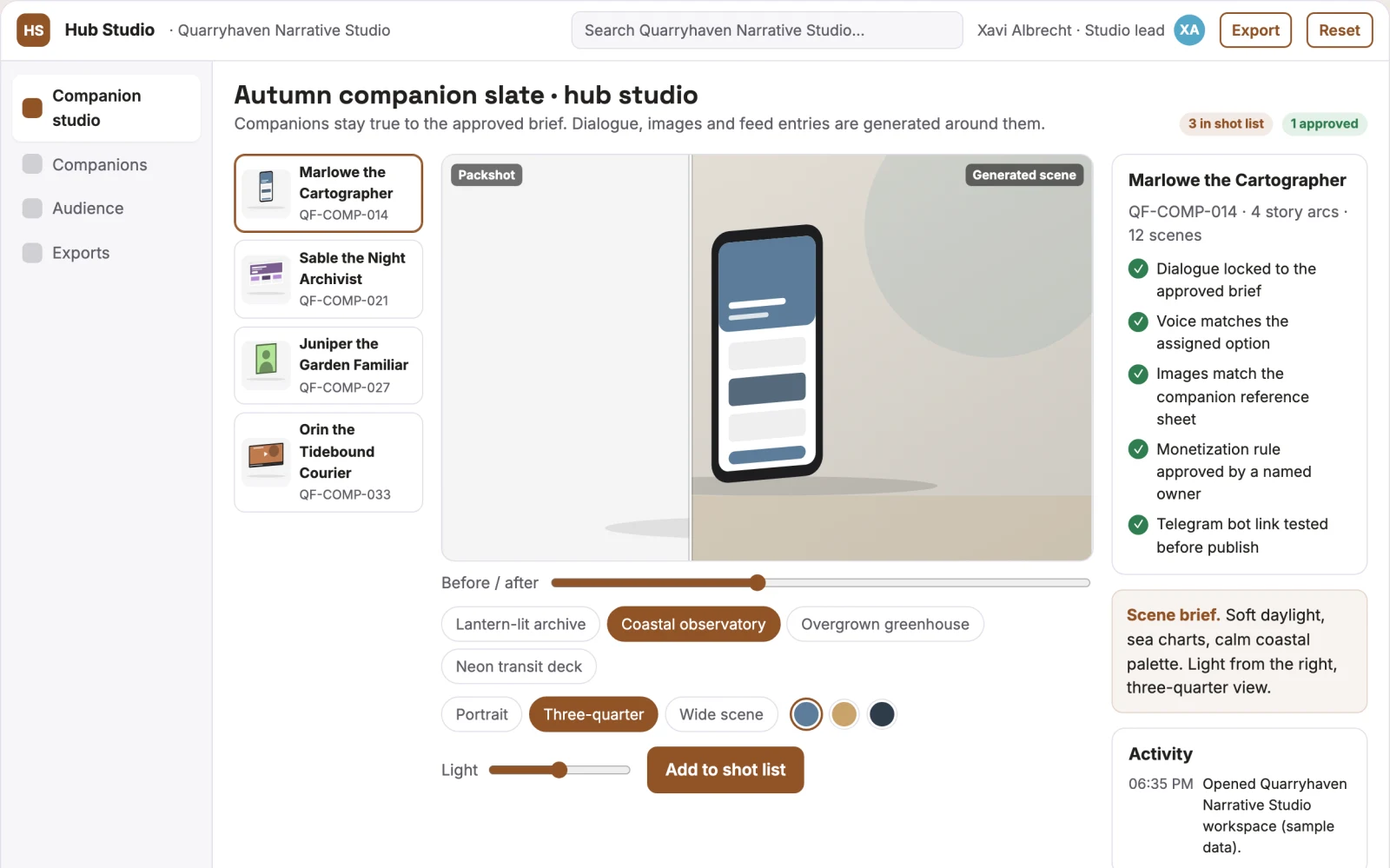Click the 'Dialogue locked to the approved brief' check icon

click(1138, 269)
